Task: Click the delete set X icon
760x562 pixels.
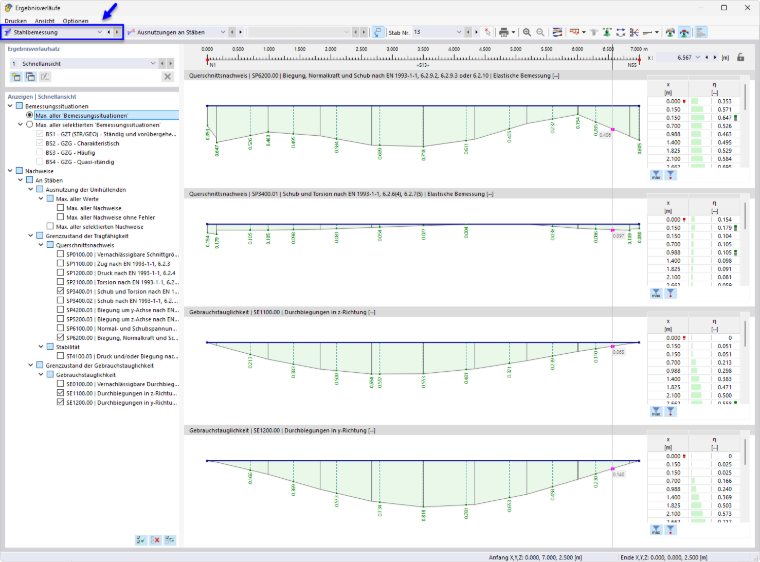Action: pyautogui.click(x=168, y=77)
